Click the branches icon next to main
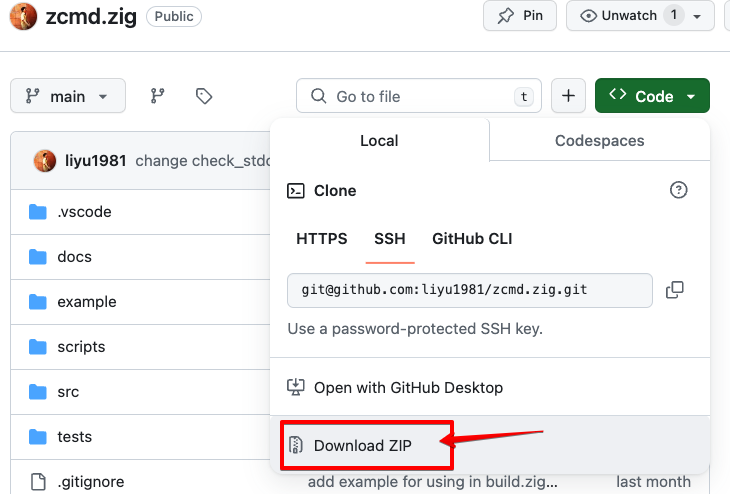Viewport: 730px width, 494px height. [157, 96]
